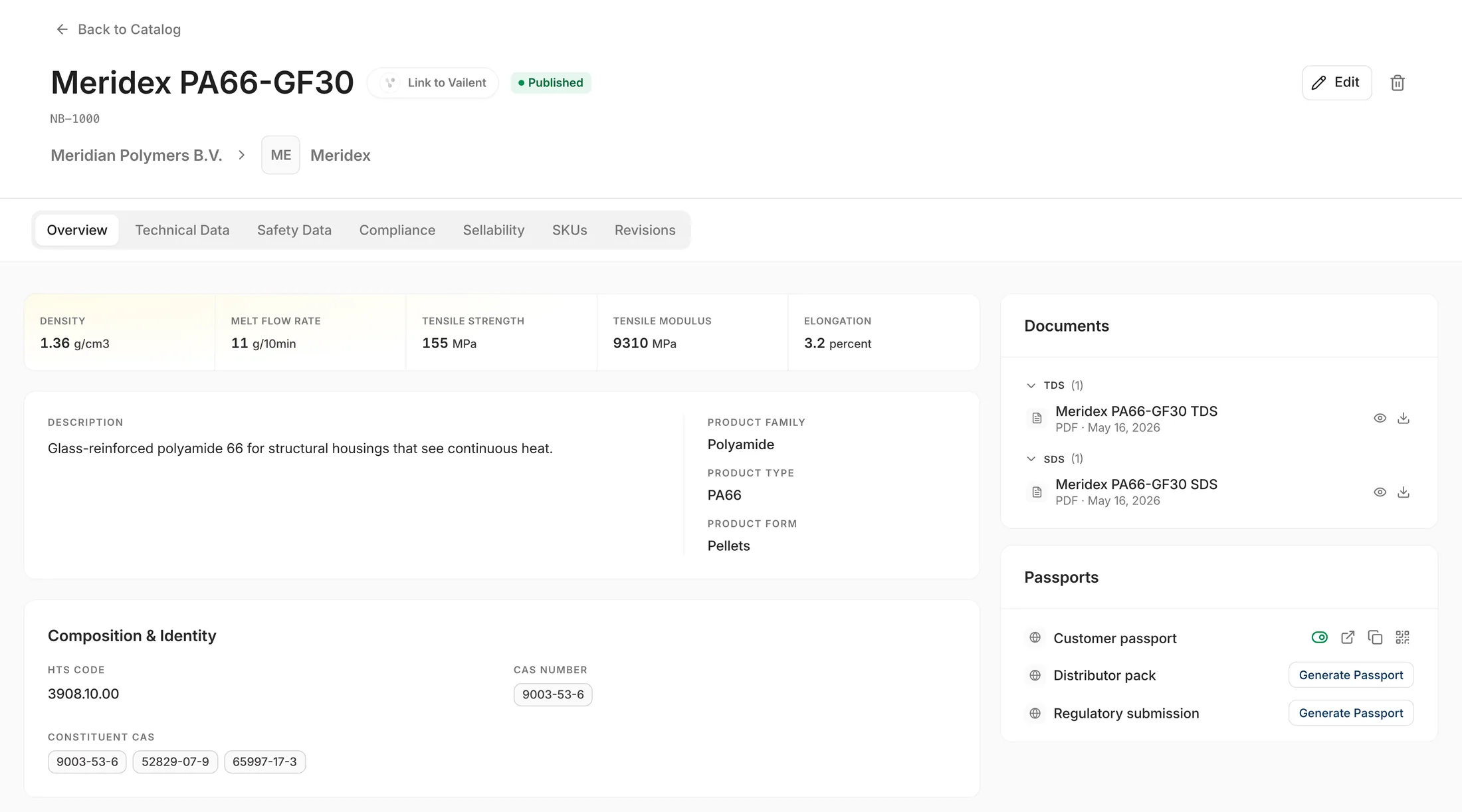Screen dimensions: 1462x812
Task: Click the TDS document file icon
Action: click(x=1037, y=419)
